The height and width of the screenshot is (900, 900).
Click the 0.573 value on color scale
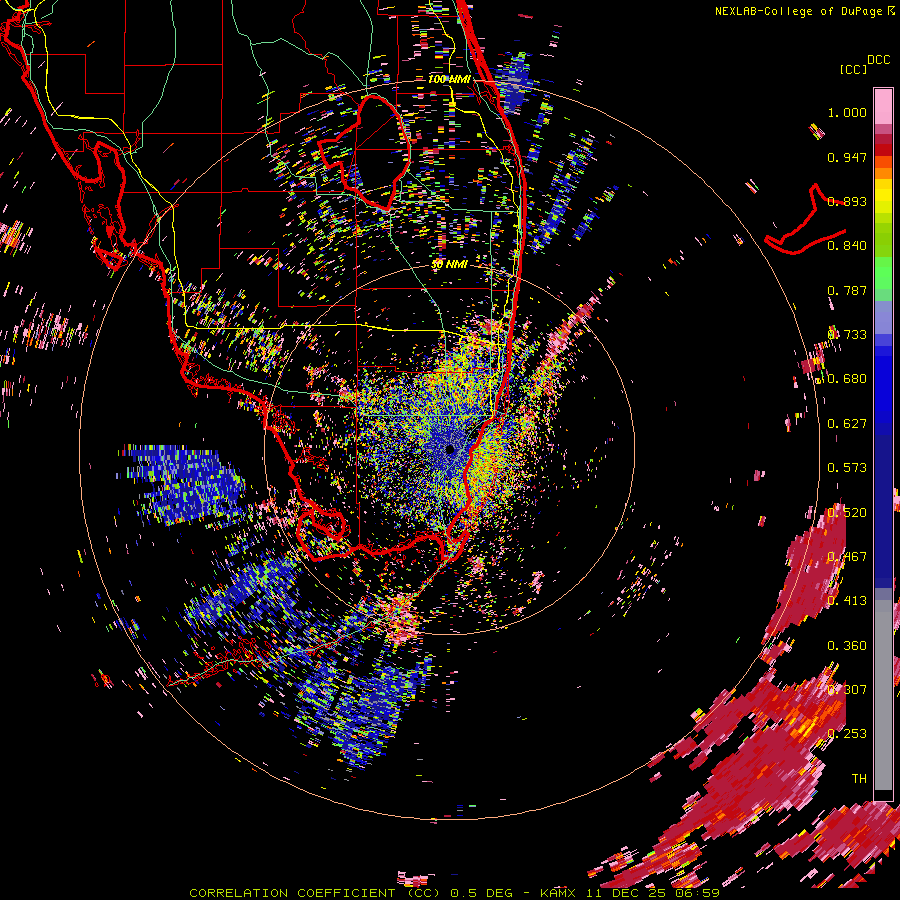(x=847, y=468)
